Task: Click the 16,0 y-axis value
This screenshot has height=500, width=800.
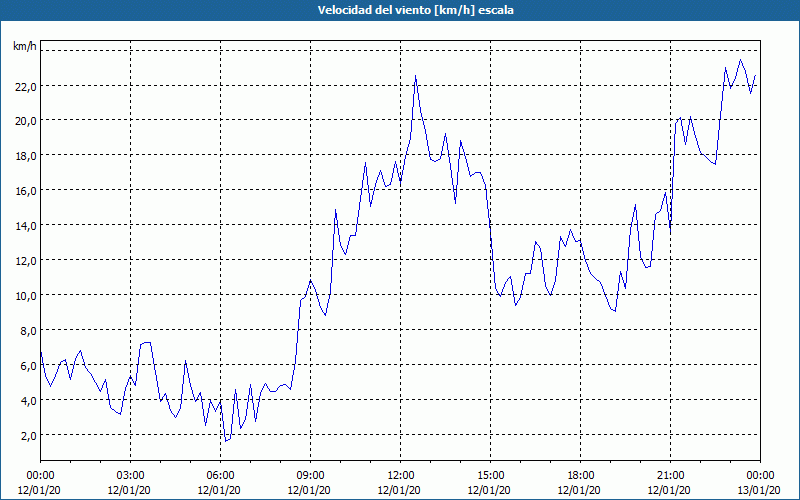Action: coord(26,192)
